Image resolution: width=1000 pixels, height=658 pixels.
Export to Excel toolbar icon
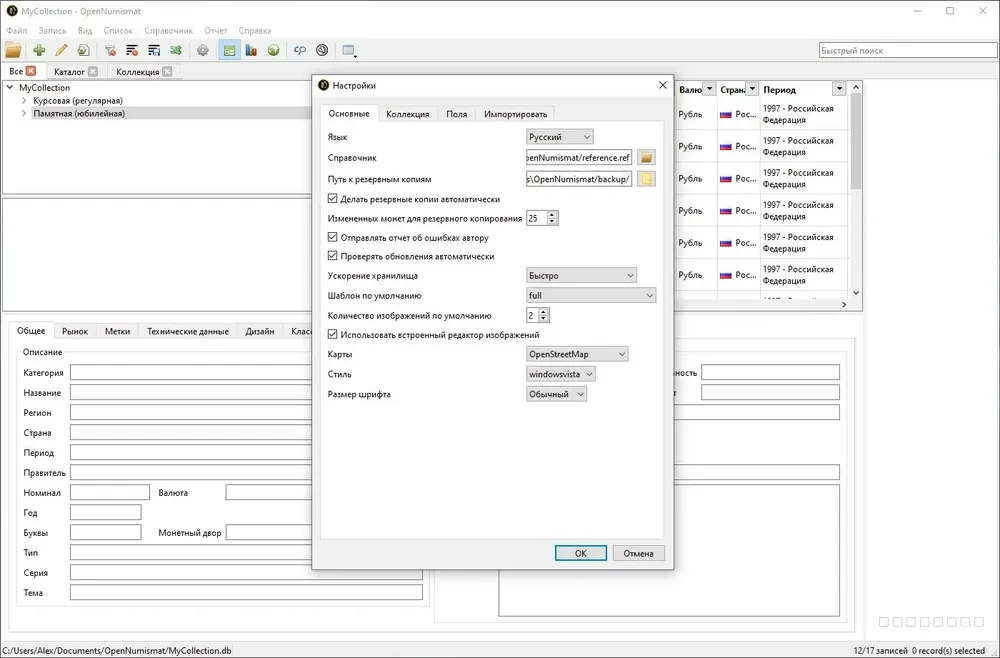(x=176, y=50)
